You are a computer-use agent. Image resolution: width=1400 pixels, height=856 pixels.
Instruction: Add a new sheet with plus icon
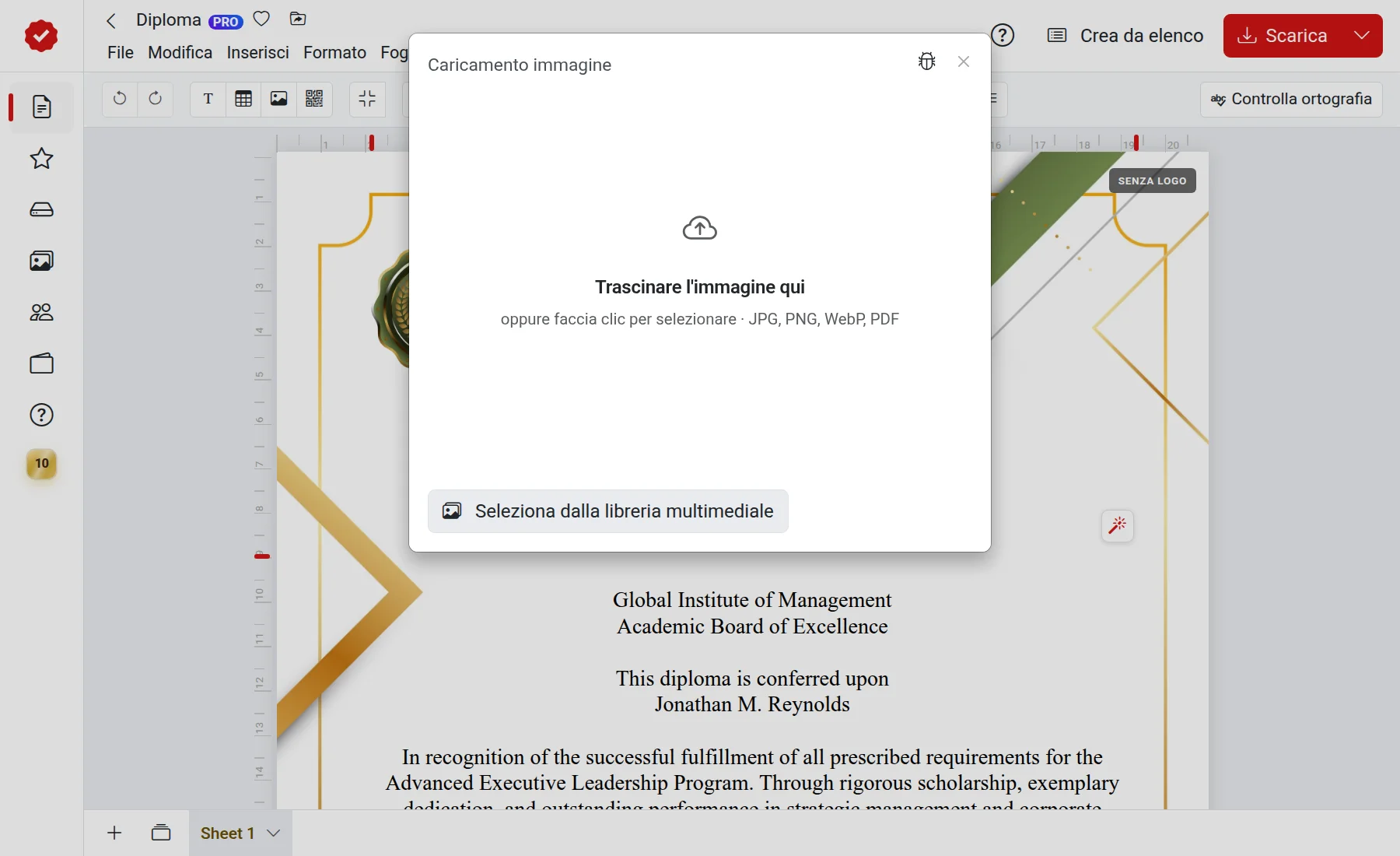[114, 833]
